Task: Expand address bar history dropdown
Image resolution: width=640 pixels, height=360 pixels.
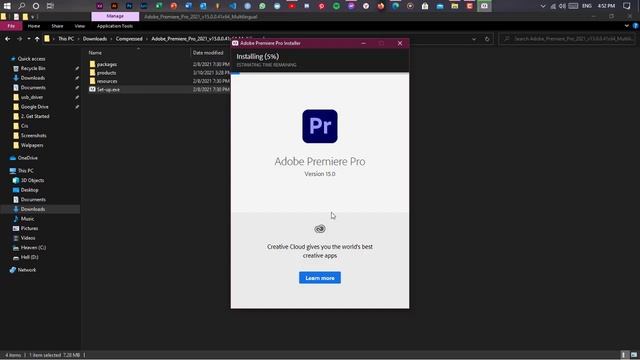Action: coord(474,39)
